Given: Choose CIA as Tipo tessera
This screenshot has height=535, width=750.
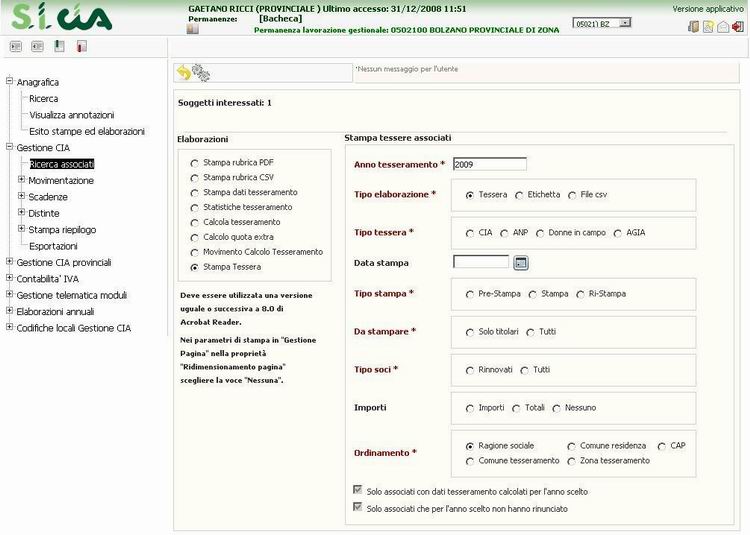Looking at the screenshot, I should tap(470, 233).
